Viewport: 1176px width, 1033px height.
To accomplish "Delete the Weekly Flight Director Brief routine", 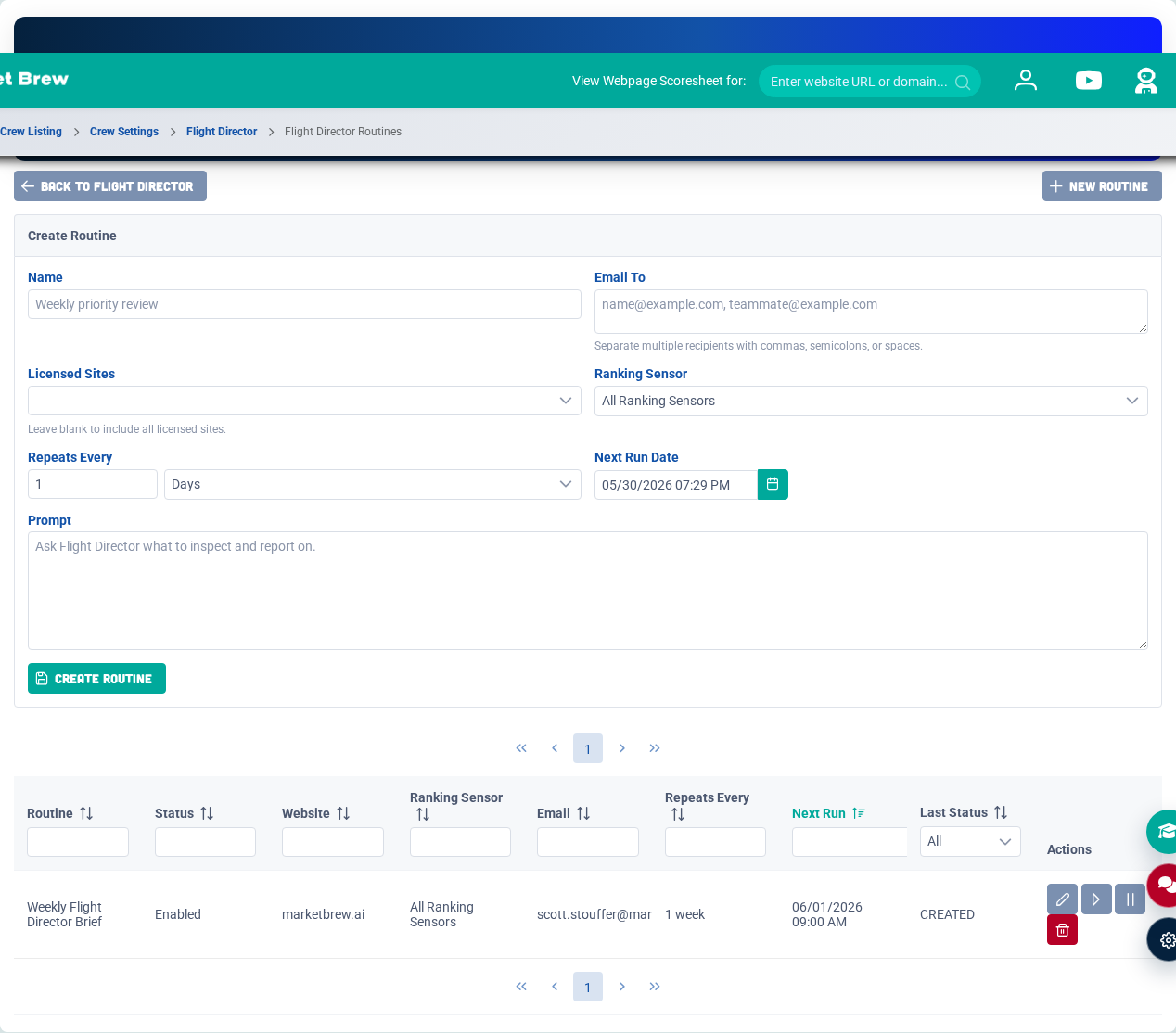I will [1062, 929].
